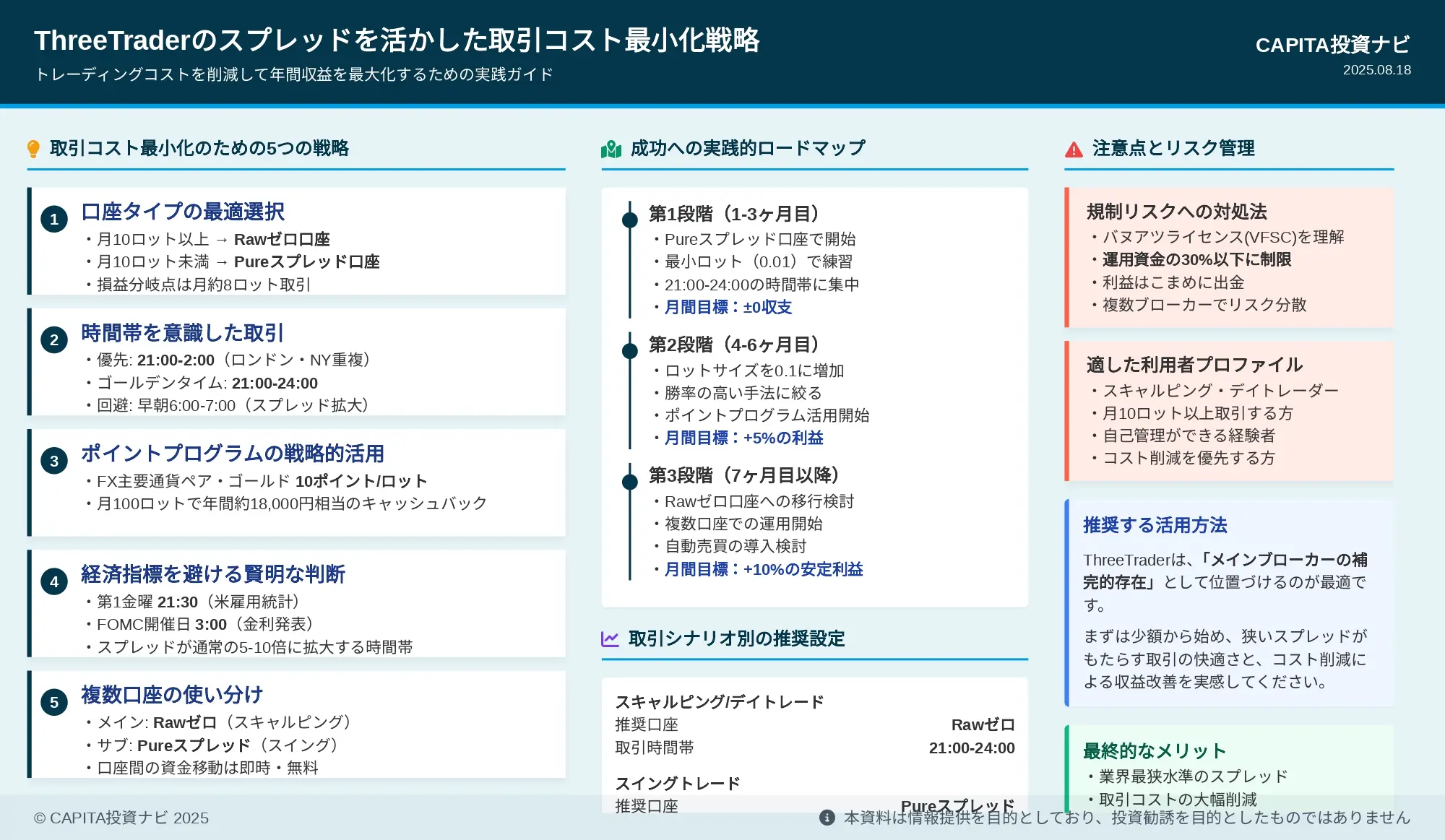Click the bold line 運用資金の30%以下に制限
The width and height of the screenshot is (1445, 840).
[1191, 259]
